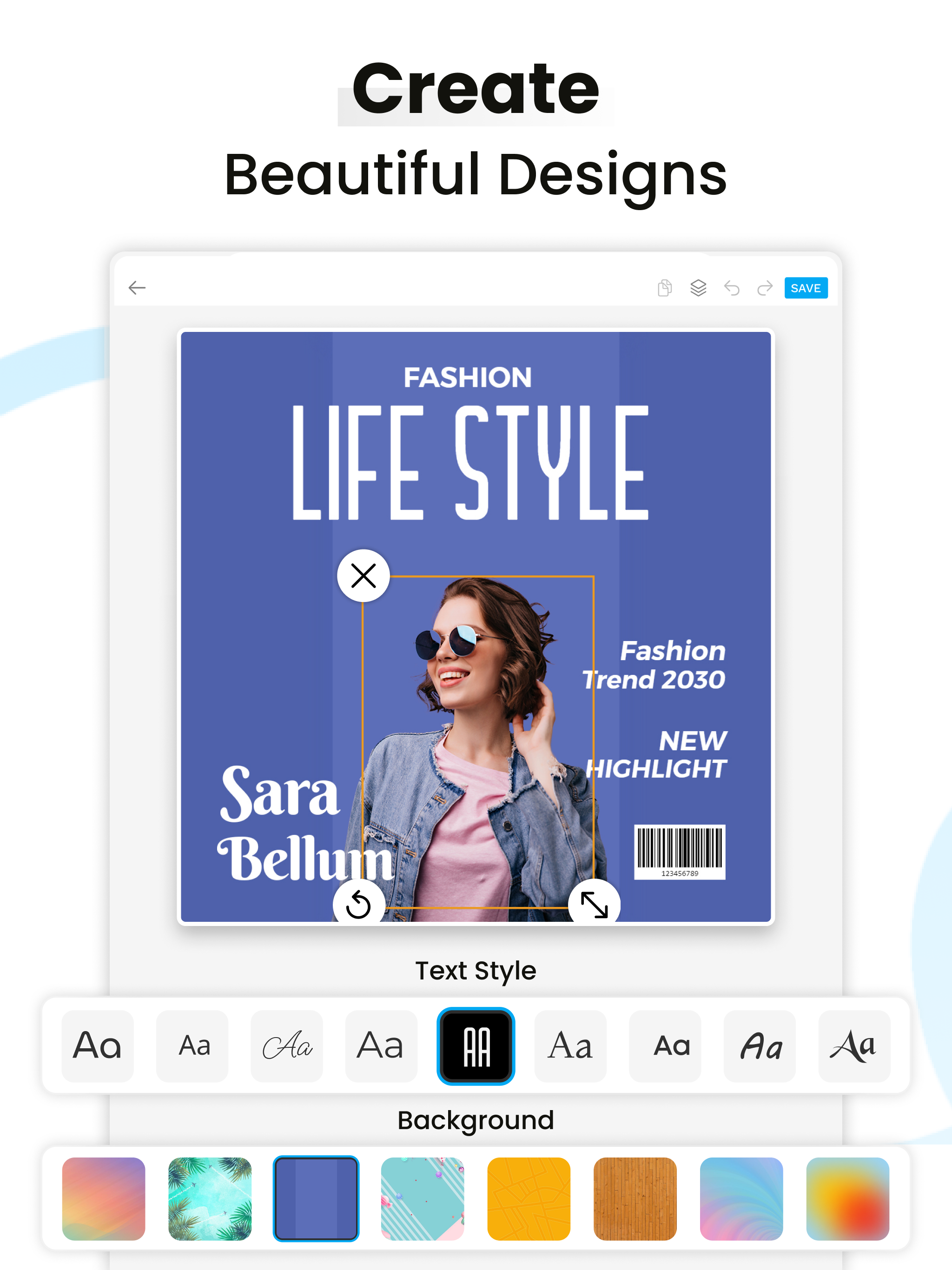Click the back arrow icon
This screenshot has width=952, height=1270.
click(x=137, y=288)
